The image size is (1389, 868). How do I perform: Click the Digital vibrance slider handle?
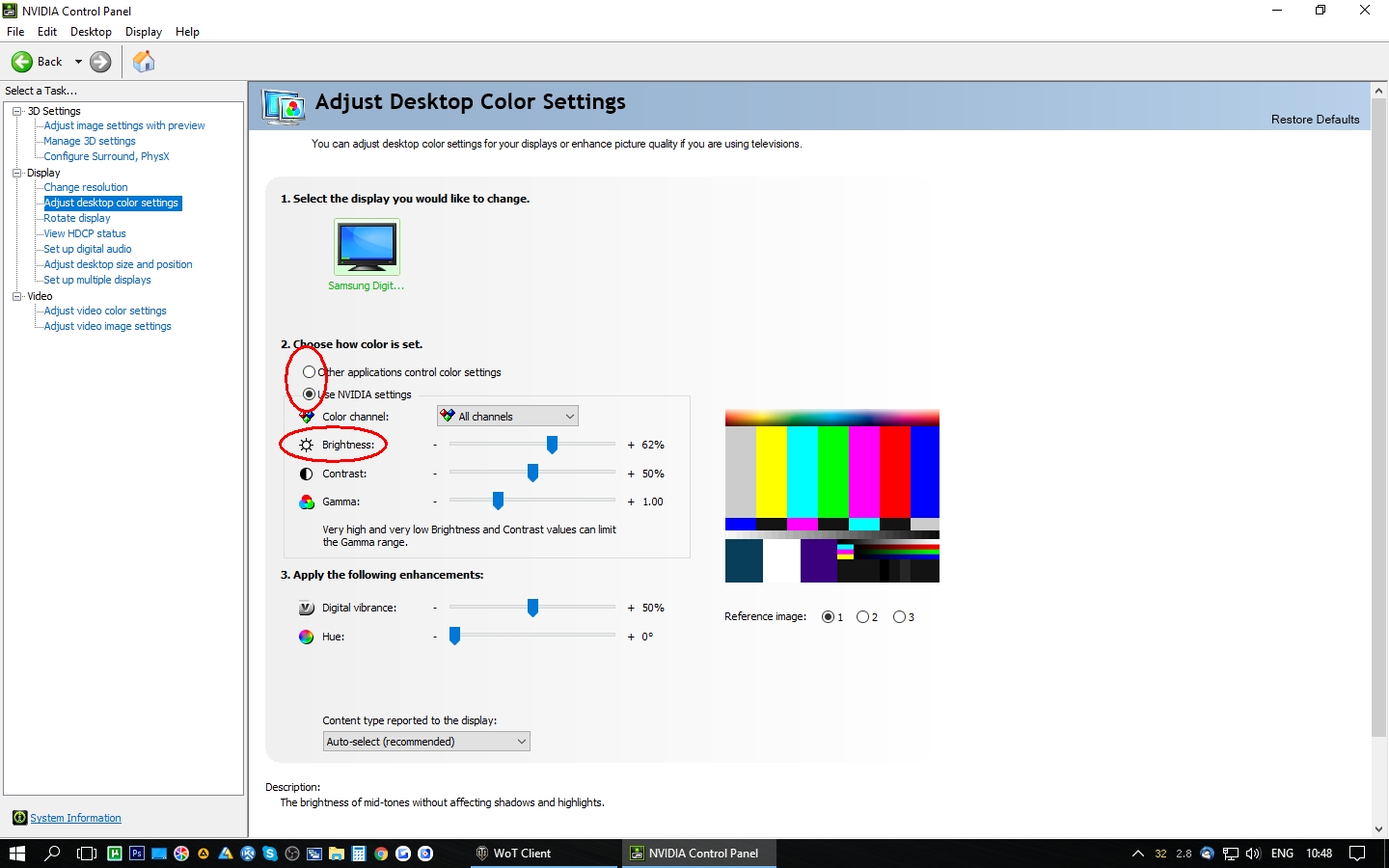click(532, 608)
